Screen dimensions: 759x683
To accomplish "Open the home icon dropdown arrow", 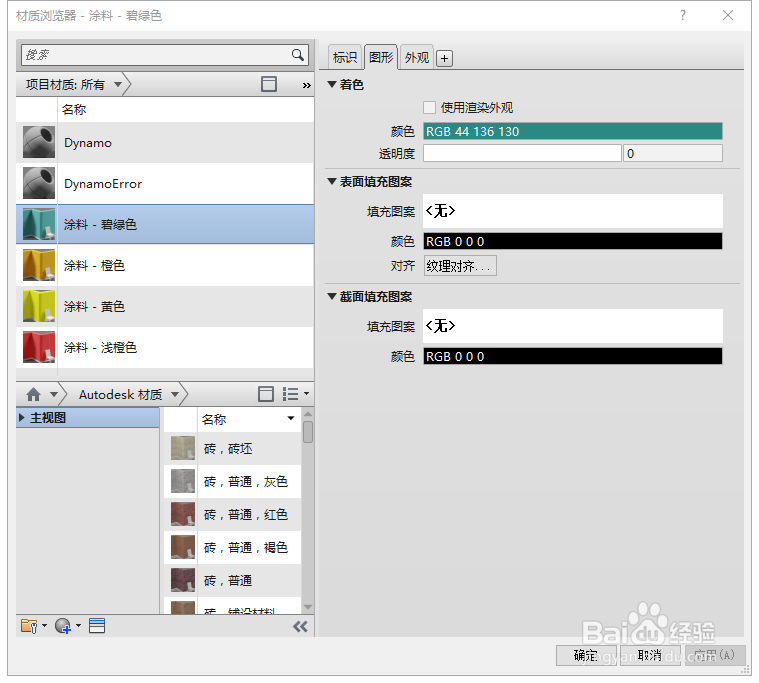I will click(x=54, y=395).
